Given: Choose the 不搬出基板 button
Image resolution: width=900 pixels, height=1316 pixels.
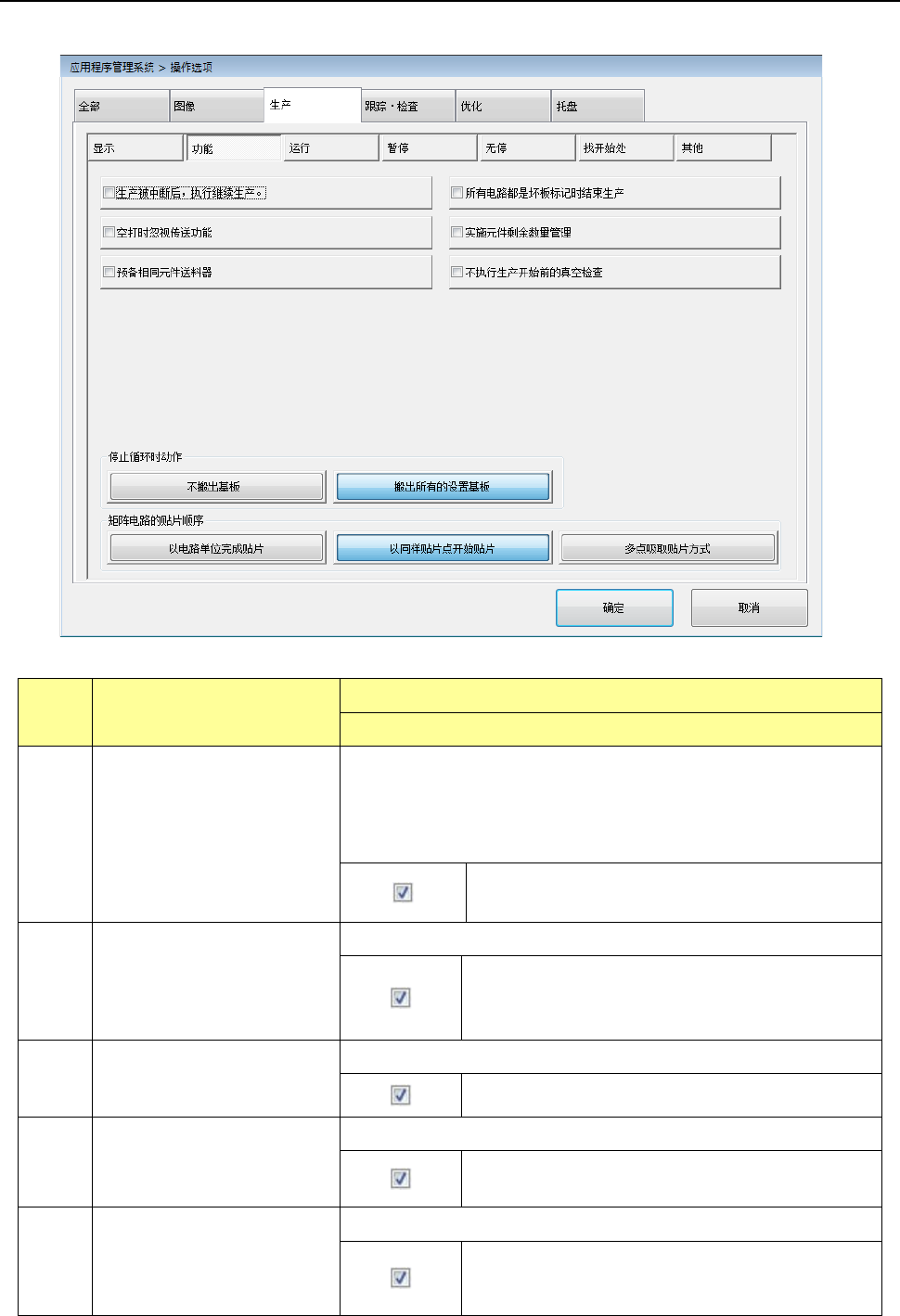Looking at the screenshot, I should (x=217, y=487).
